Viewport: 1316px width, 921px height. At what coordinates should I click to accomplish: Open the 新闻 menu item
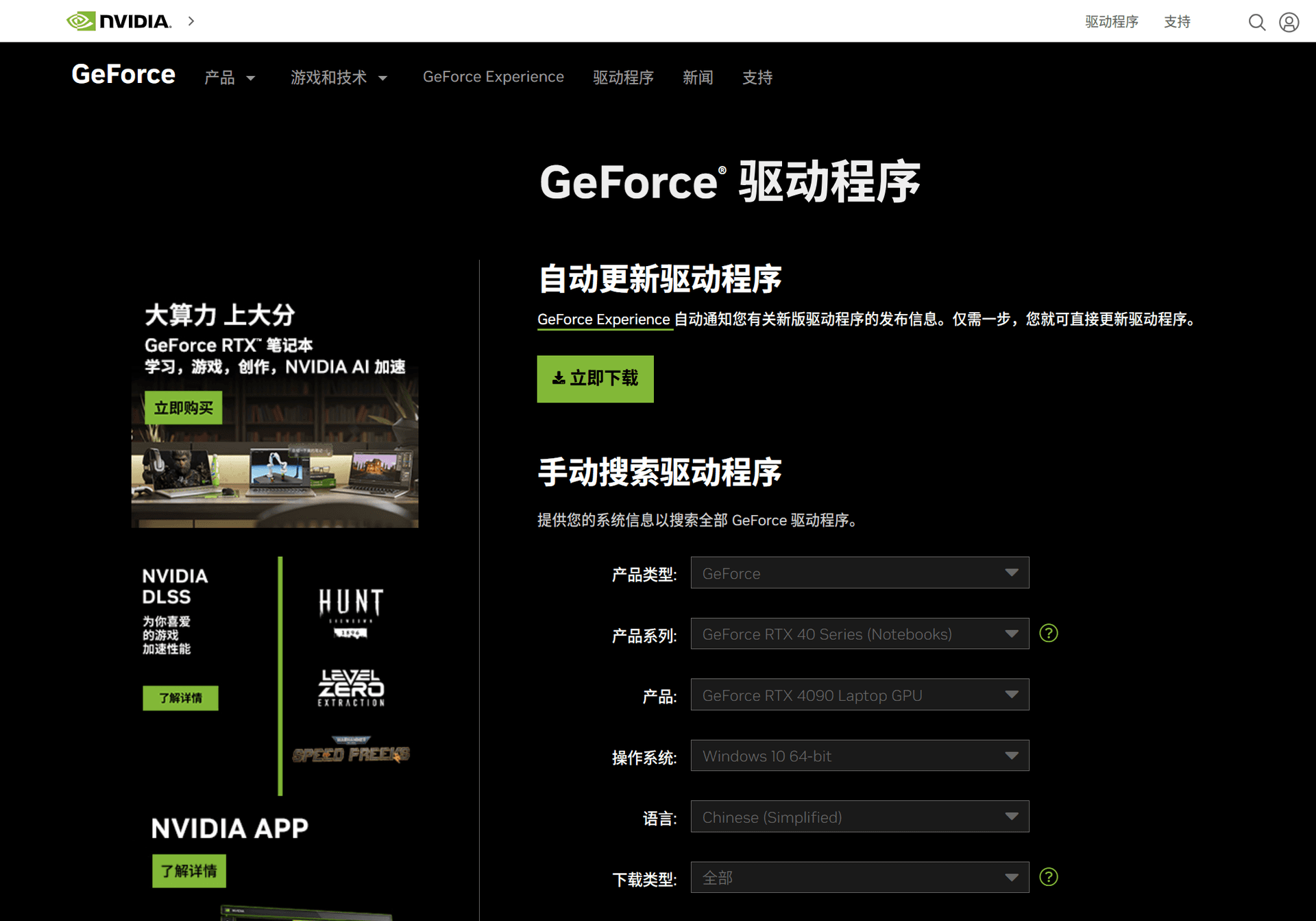[698, 77]
